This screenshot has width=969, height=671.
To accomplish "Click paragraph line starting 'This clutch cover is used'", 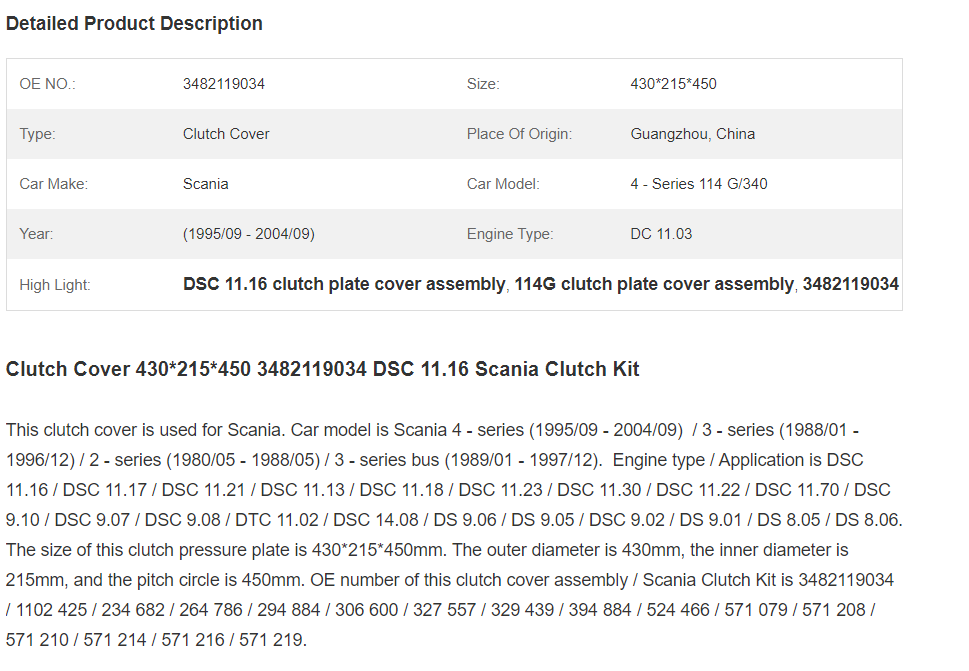I will [x=433, y=430].
